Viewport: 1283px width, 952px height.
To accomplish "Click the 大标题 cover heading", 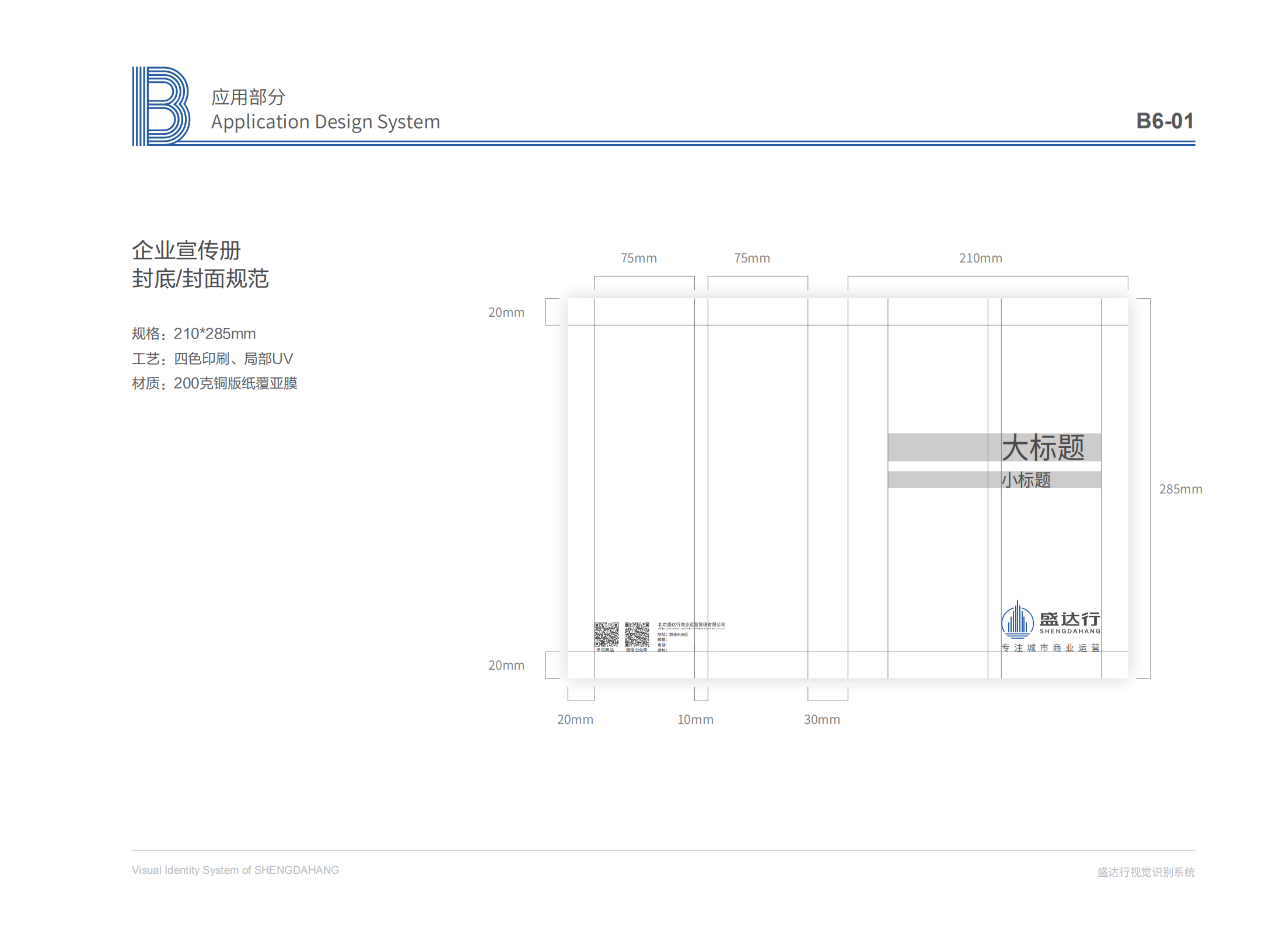I will (x=1043, y=447).
